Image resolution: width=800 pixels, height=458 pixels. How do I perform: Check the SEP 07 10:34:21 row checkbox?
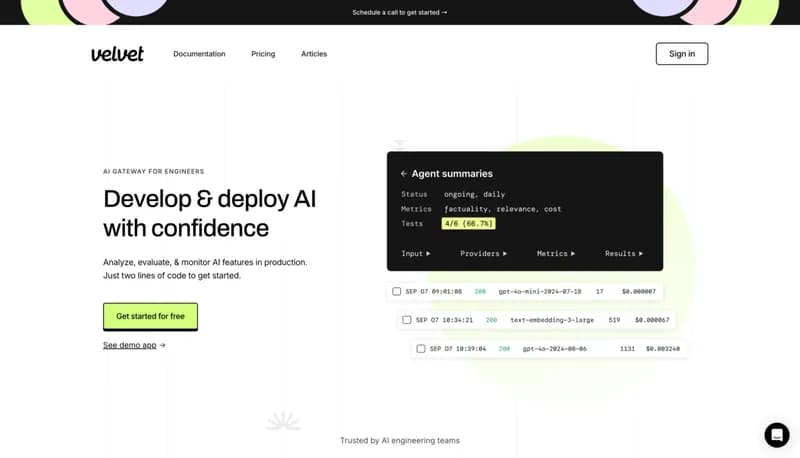tap(407, 320)
